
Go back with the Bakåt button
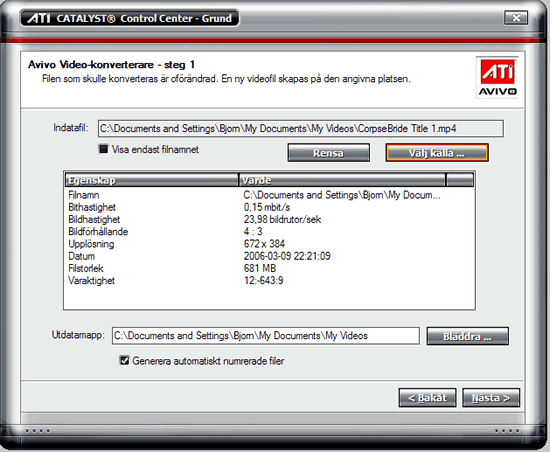pyautogui.click(x=427, y=398)
